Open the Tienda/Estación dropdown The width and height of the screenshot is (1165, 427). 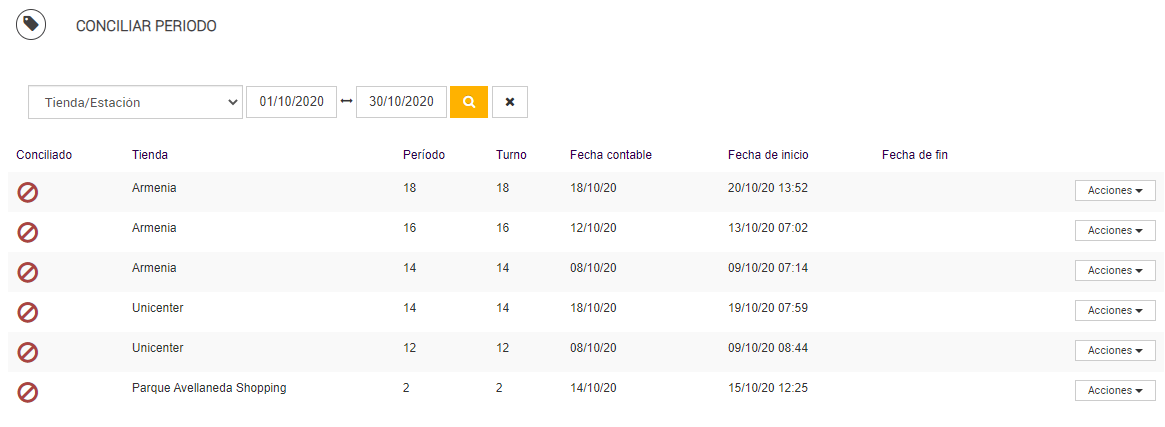[x=135, y=102]
